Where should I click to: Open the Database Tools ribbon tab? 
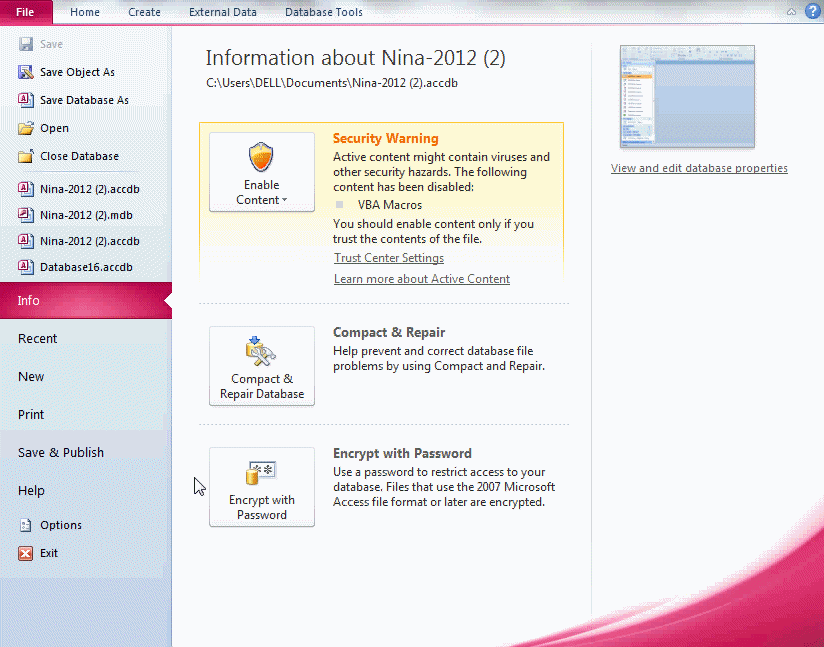(x=323, y=12)
